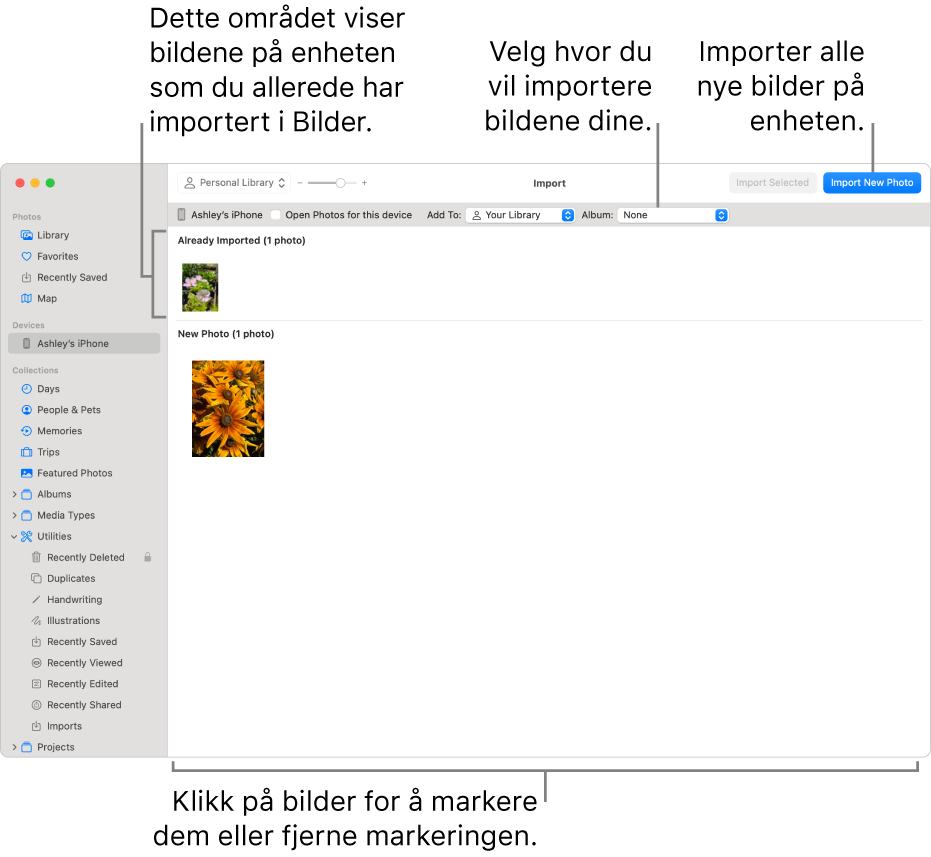Click Import Selected button

pos(772,183)
